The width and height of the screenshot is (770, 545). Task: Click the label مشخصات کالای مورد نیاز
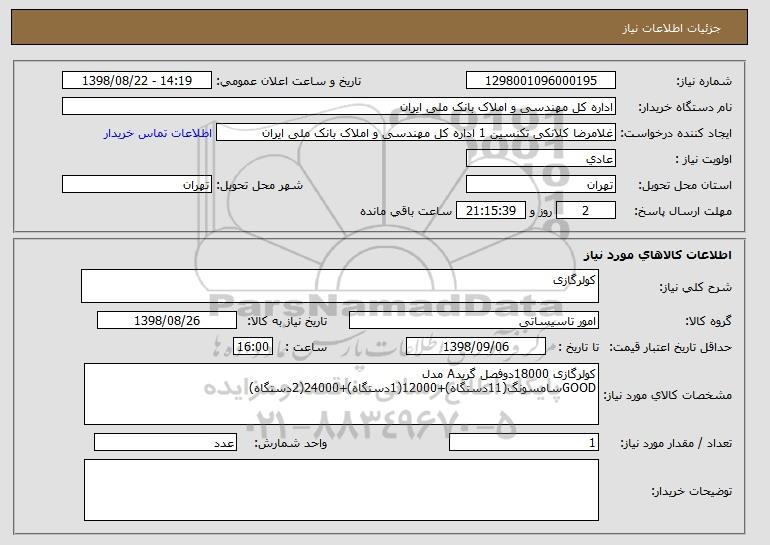[x=667, y=395]
